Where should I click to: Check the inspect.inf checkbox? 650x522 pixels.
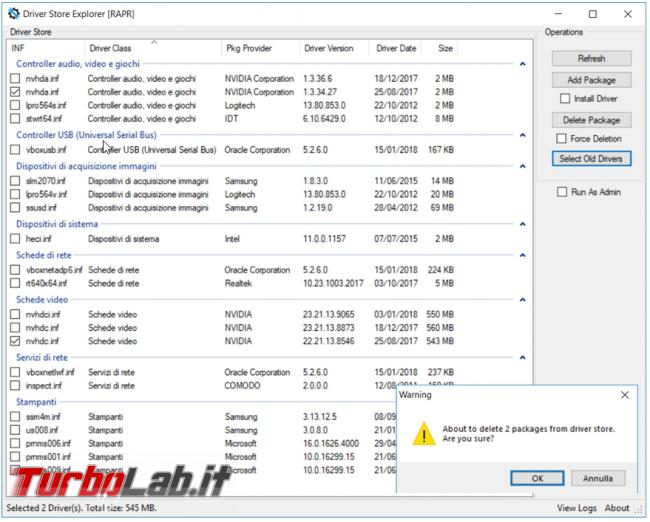pos(15,386)
